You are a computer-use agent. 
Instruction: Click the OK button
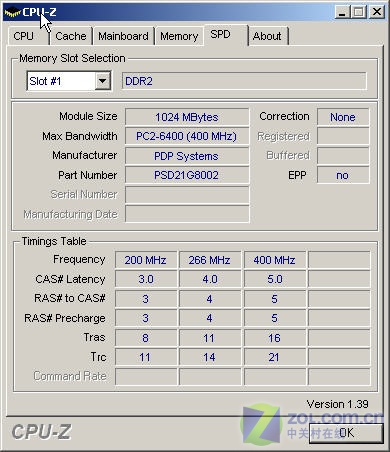pos(346,433)
